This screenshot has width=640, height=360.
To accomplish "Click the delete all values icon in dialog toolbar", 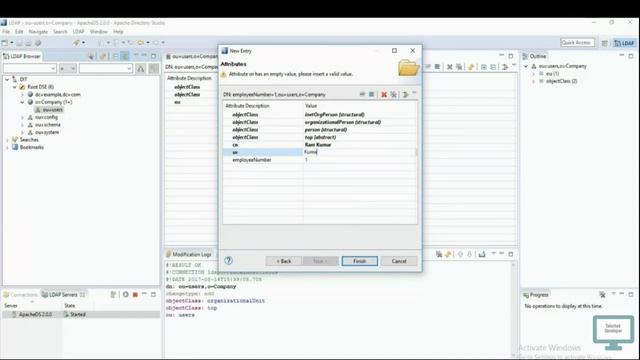I will (x=393, y=94).
